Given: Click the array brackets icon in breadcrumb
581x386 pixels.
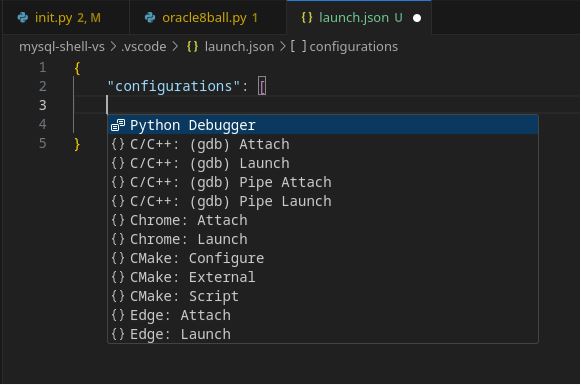Looking at the screenshot, I should [298, 47].
